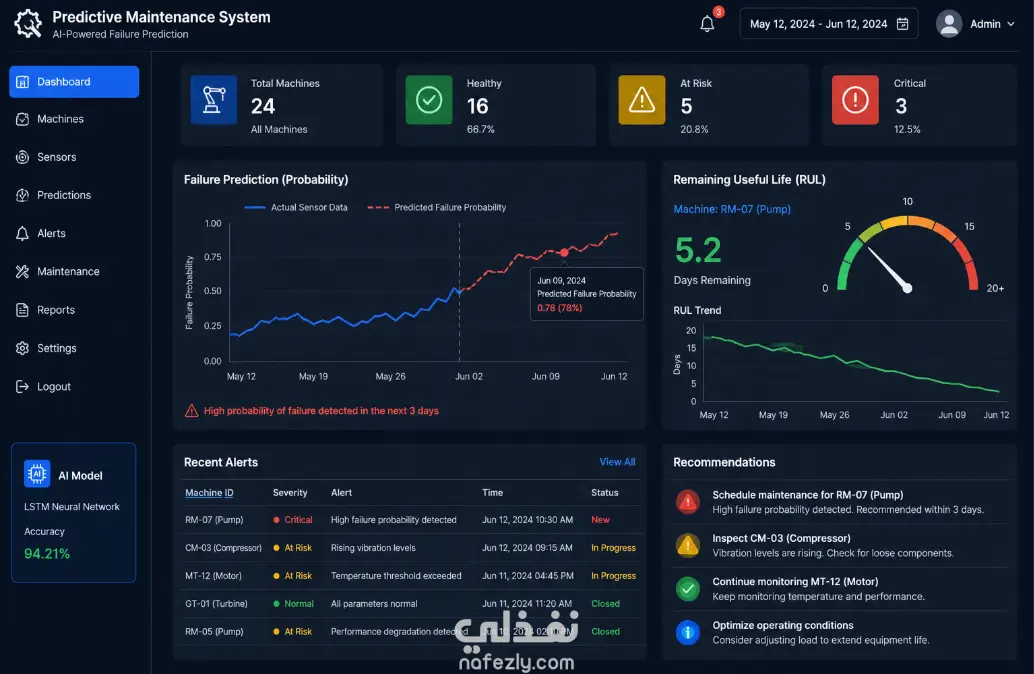Click the calendar icon in date range
Viewport: 1034px width, 674px height.
[902, 24]
